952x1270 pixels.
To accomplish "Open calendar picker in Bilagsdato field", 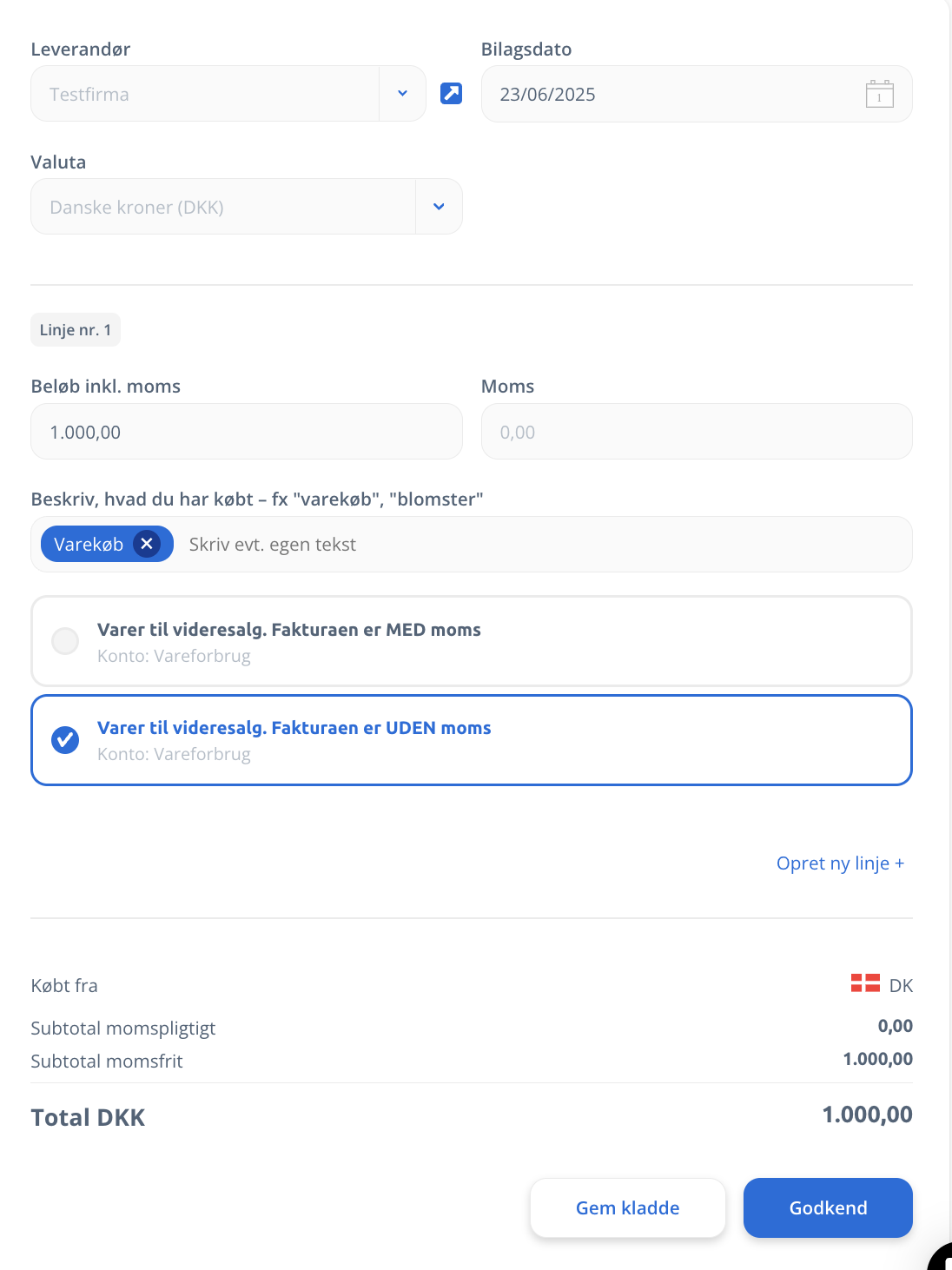I will point(879,94).
